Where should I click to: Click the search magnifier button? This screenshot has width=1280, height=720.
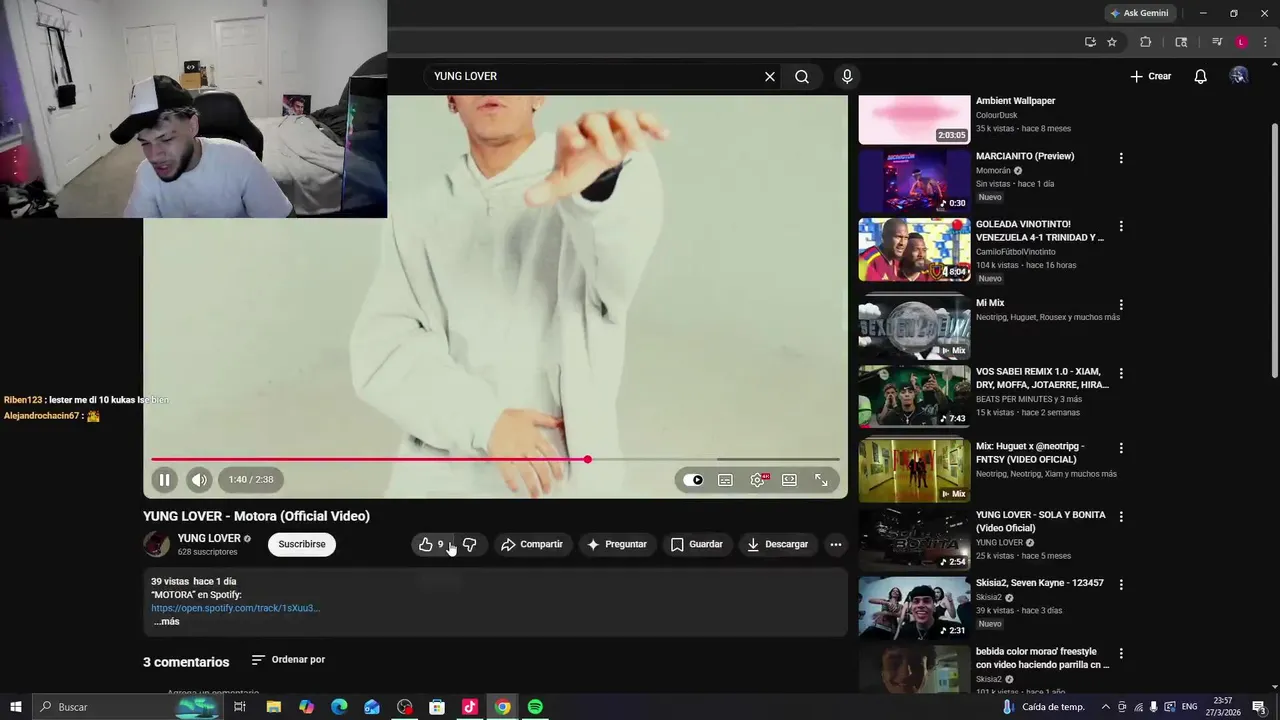[802, 76]
